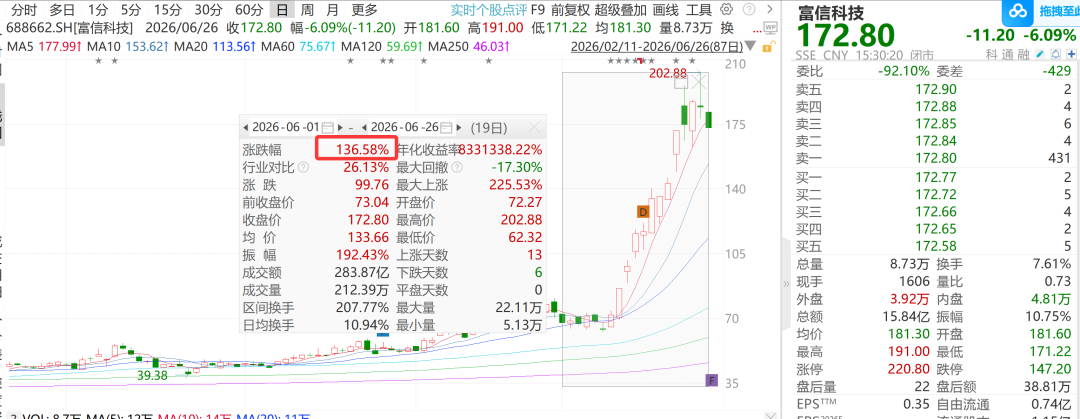This screenshot has width=1080, height=419.
Task: Select the 日 daily period tab
Action: 281,10
